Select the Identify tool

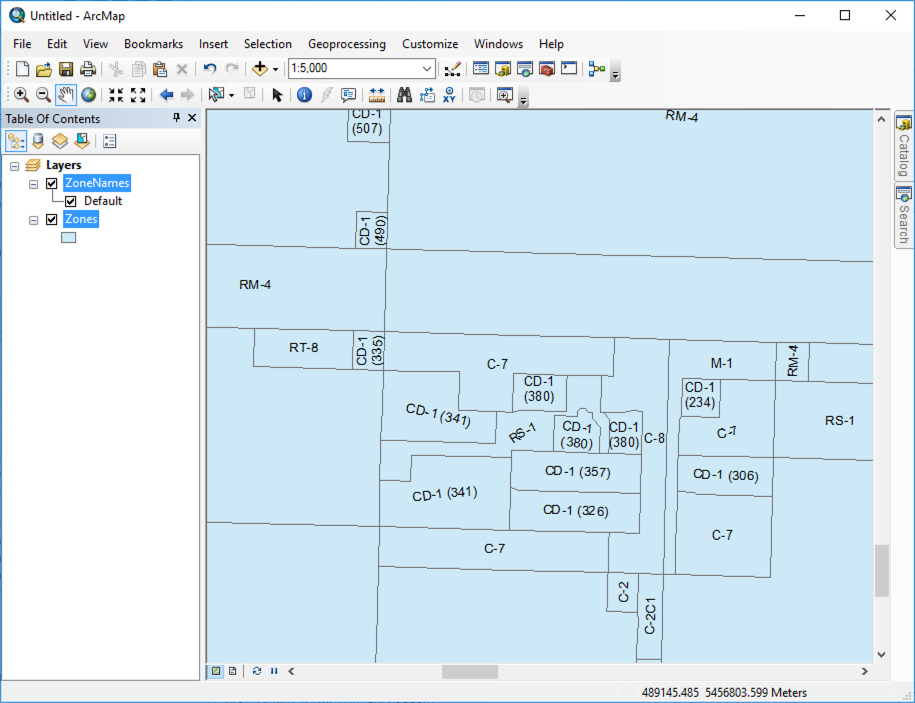coord(304,95)
